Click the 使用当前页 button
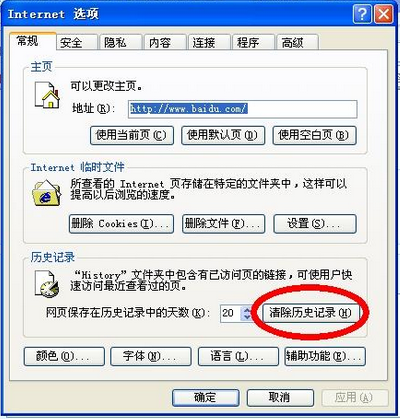 pyautogui.click(x=132, y=135)
